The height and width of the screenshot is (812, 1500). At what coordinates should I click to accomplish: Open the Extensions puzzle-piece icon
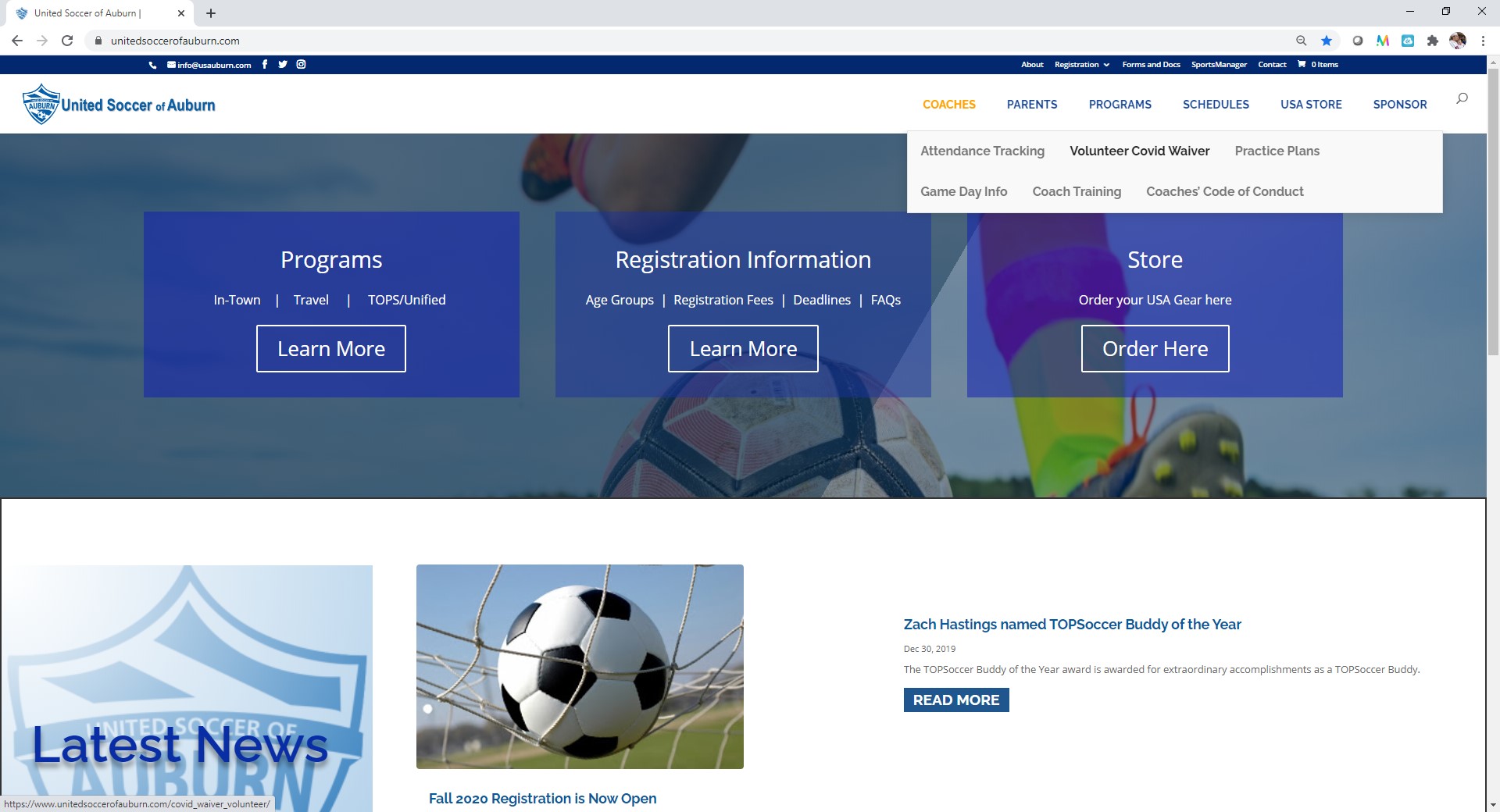click(1432, 41)
